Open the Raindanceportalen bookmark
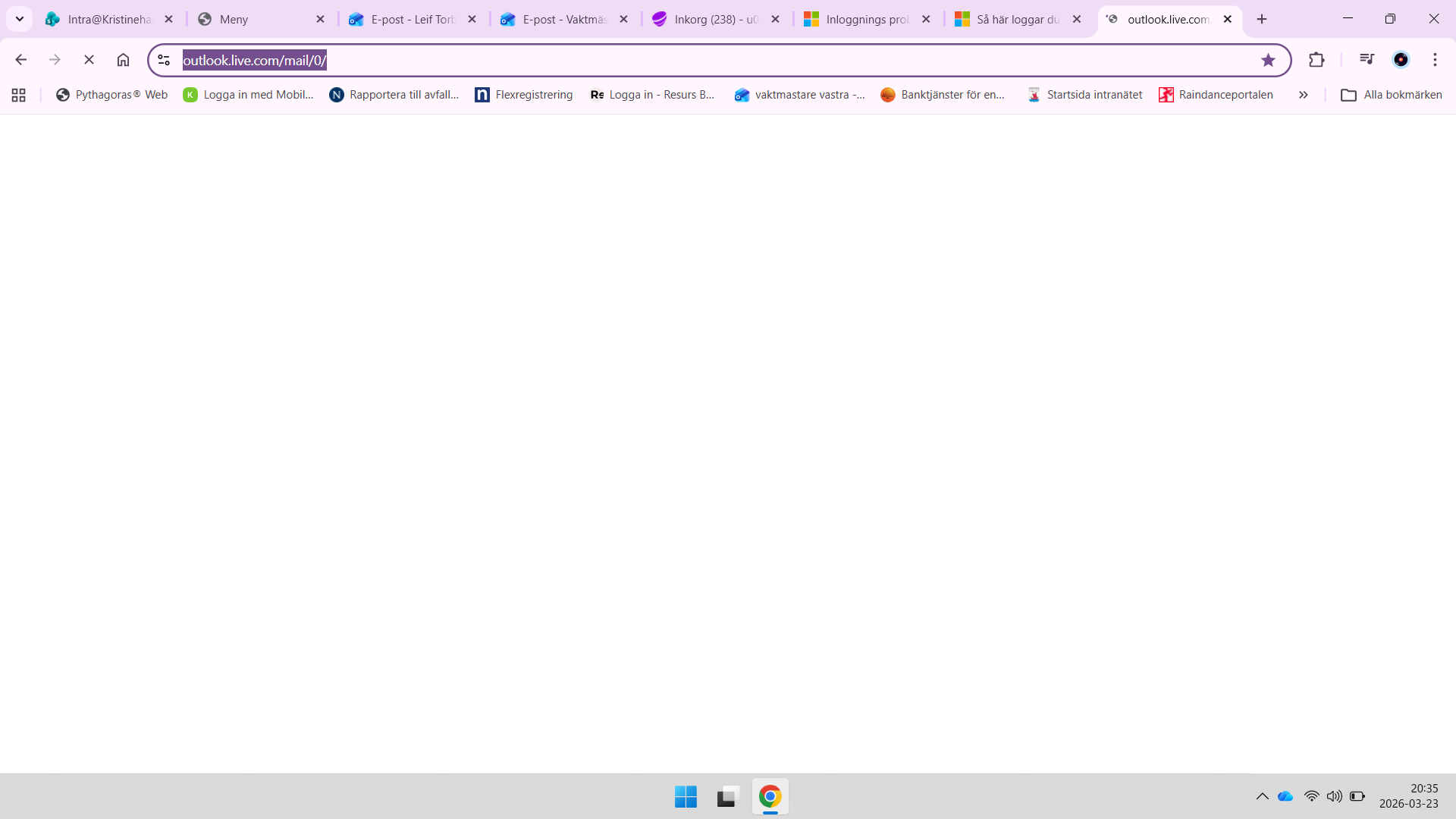The width and height of the screenshot is (1456, 819). (1216, 95)
